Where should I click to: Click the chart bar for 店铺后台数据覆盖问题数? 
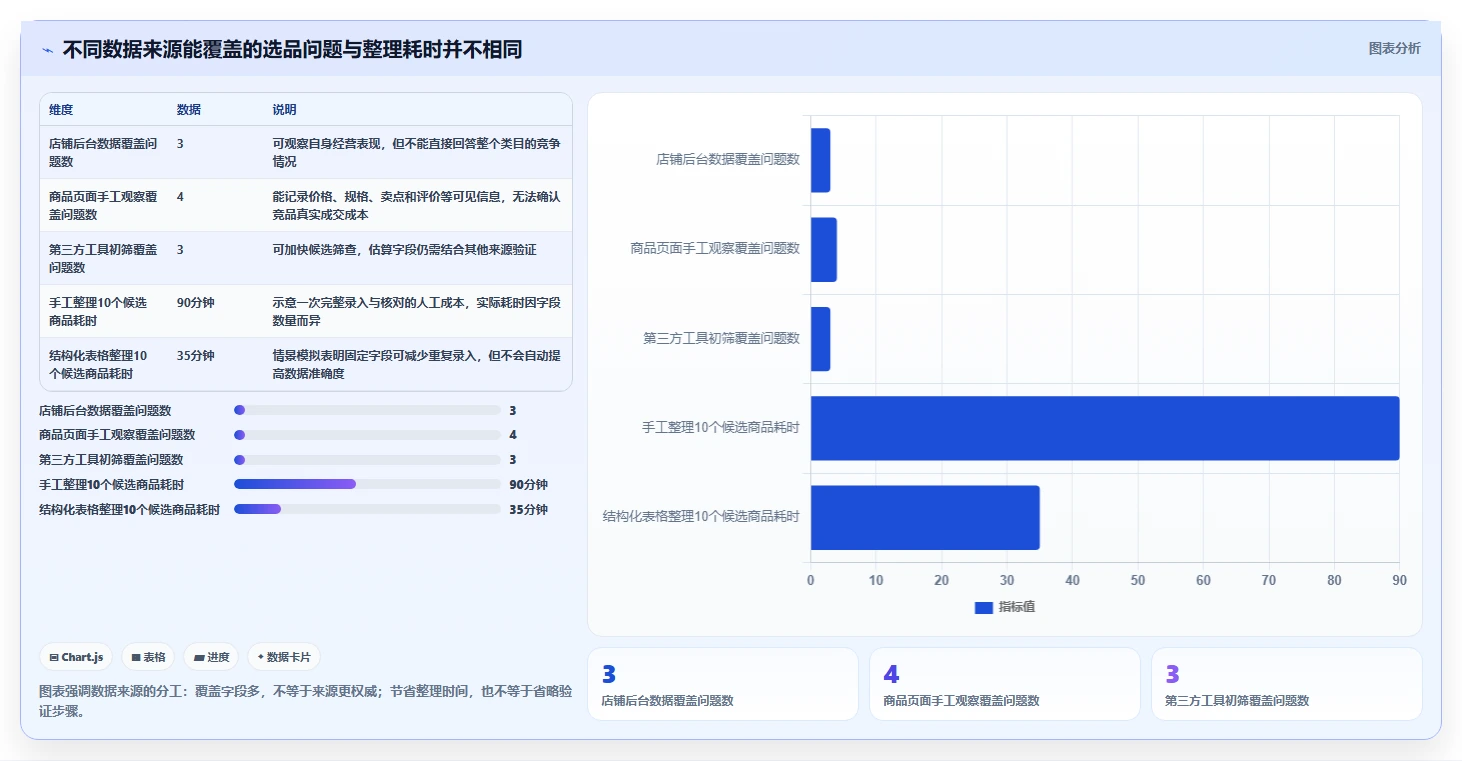coord(820,160)
